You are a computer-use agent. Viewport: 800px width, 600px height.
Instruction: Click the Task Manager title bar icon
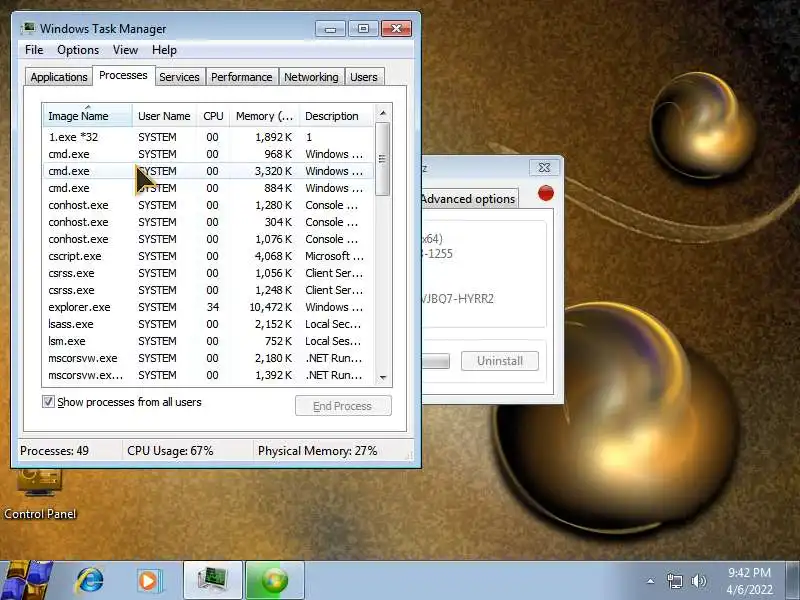[x=29, y=28]
